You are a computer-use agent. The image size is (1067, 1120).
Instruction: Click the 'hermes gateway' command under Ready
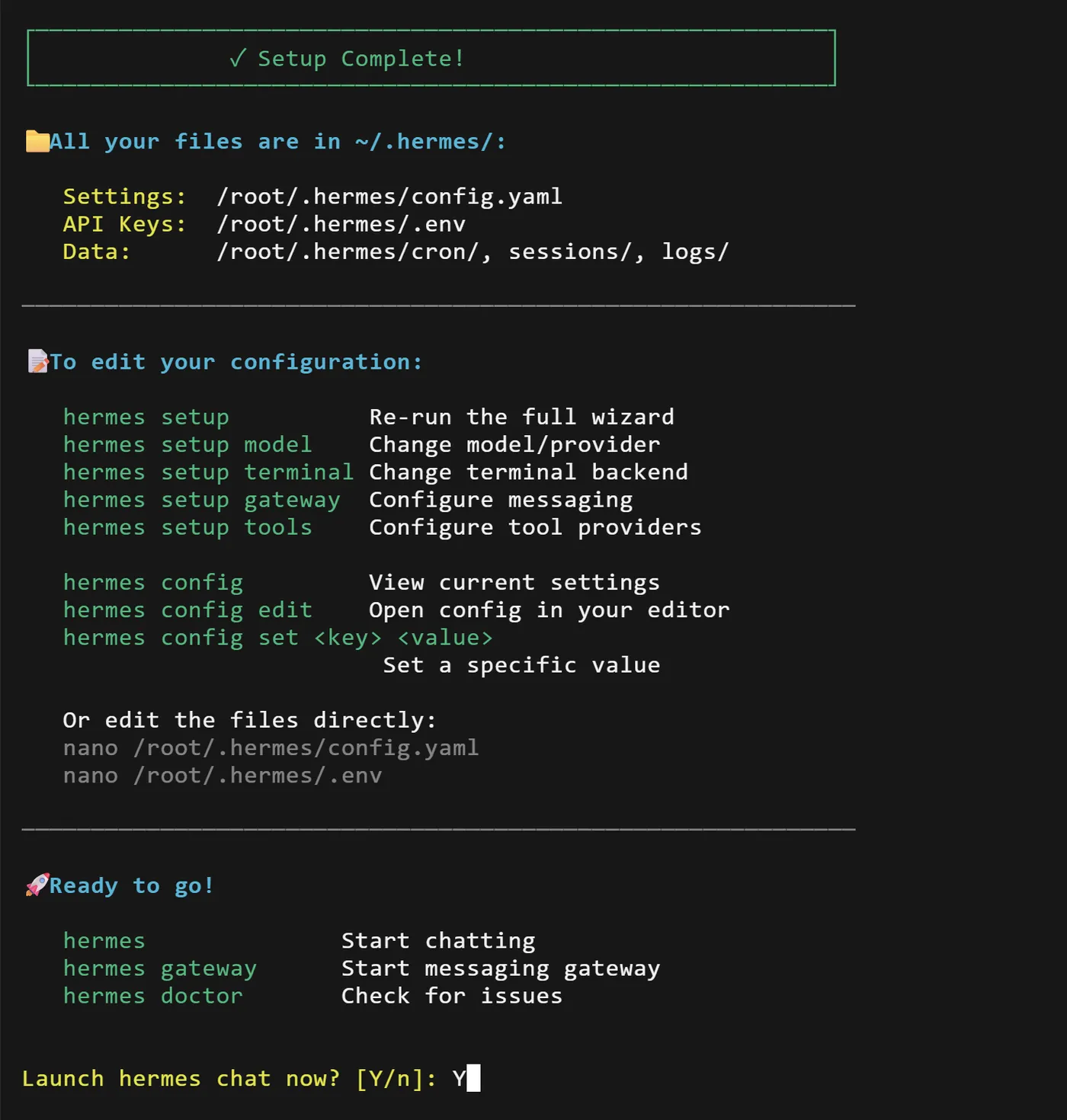tap(159, 968)
